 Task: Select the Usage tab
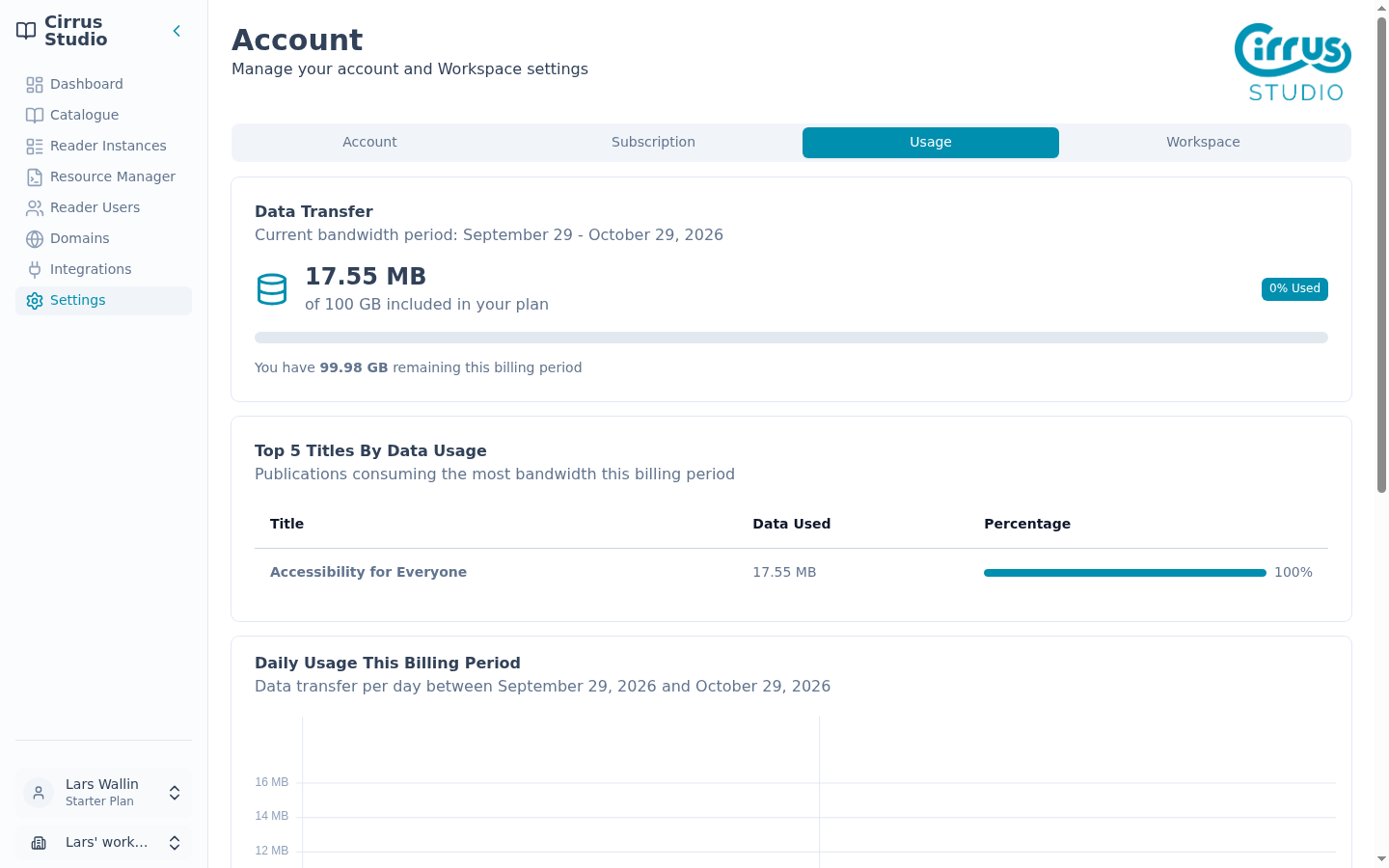[x=931, y=143]
